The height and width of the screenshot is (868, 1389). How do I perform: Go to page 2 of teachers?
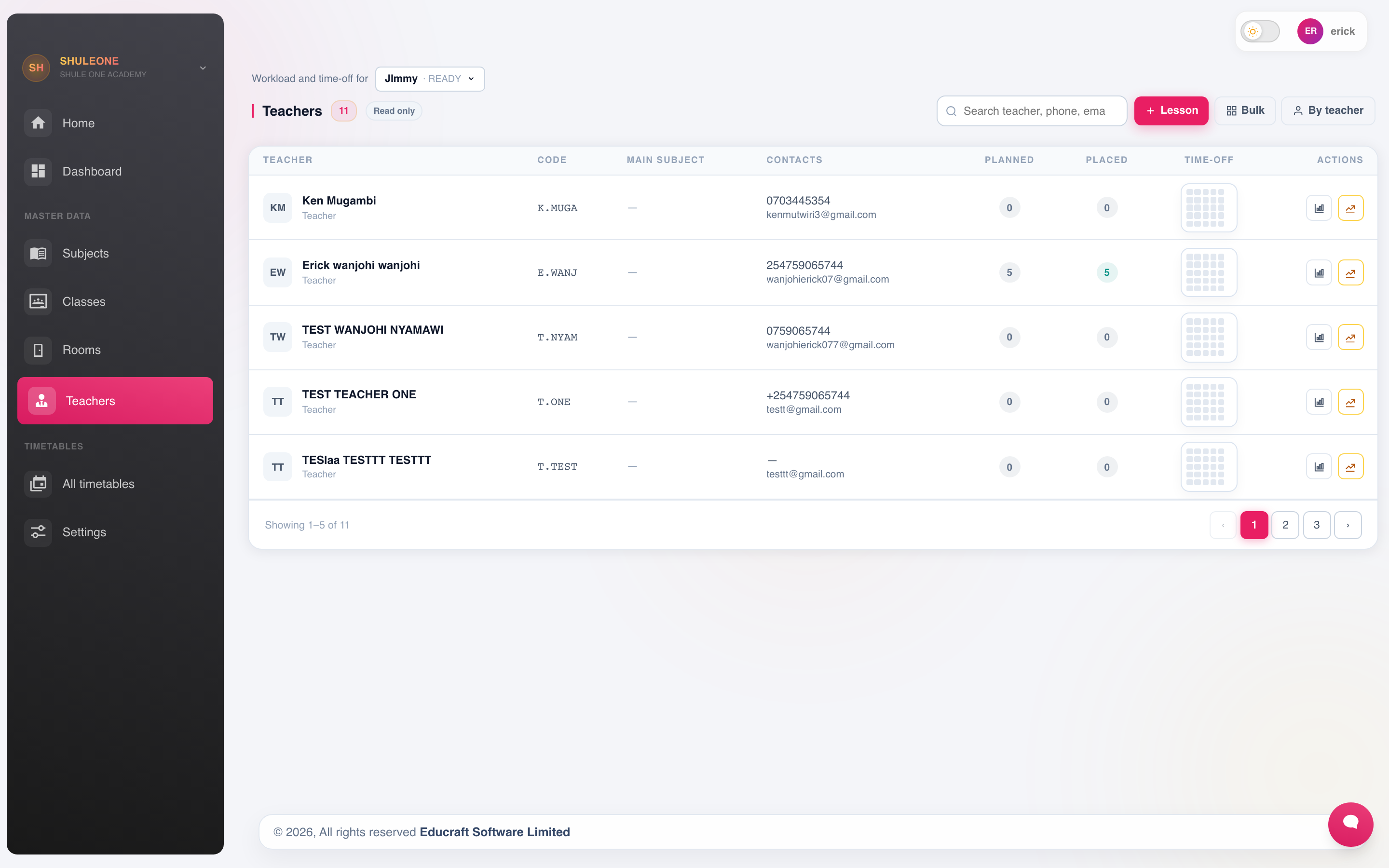point(1285,525)
